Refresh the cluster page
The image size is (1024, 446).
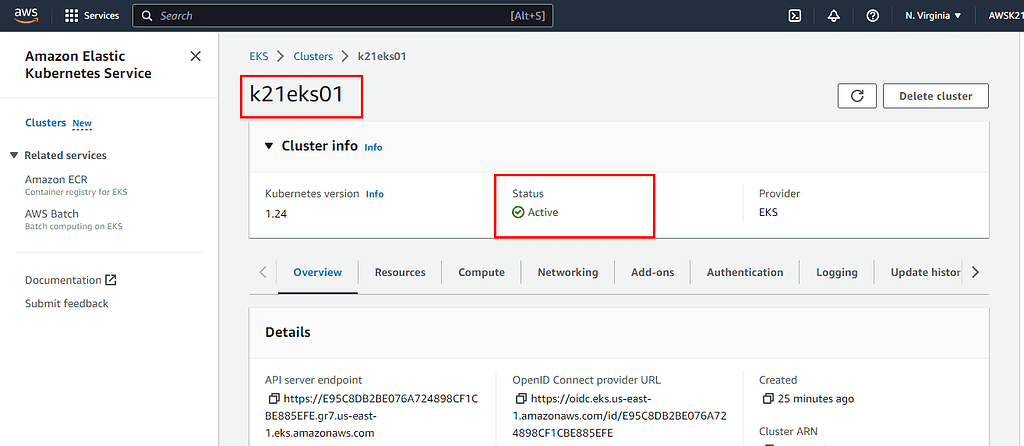857,96
